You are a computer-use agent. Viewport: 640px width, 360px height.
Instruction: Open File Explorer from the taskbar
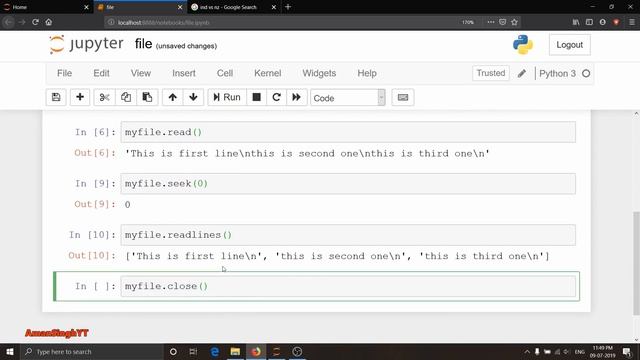coord(235,351)
